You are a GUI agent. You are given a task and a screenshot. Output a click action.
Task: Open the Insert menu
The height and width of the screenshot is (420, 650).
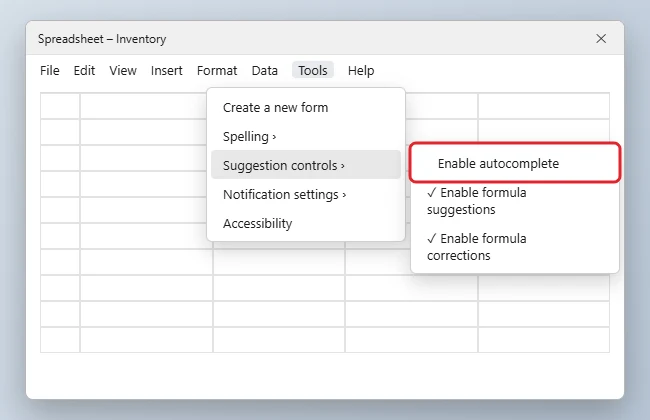point(166,70)
